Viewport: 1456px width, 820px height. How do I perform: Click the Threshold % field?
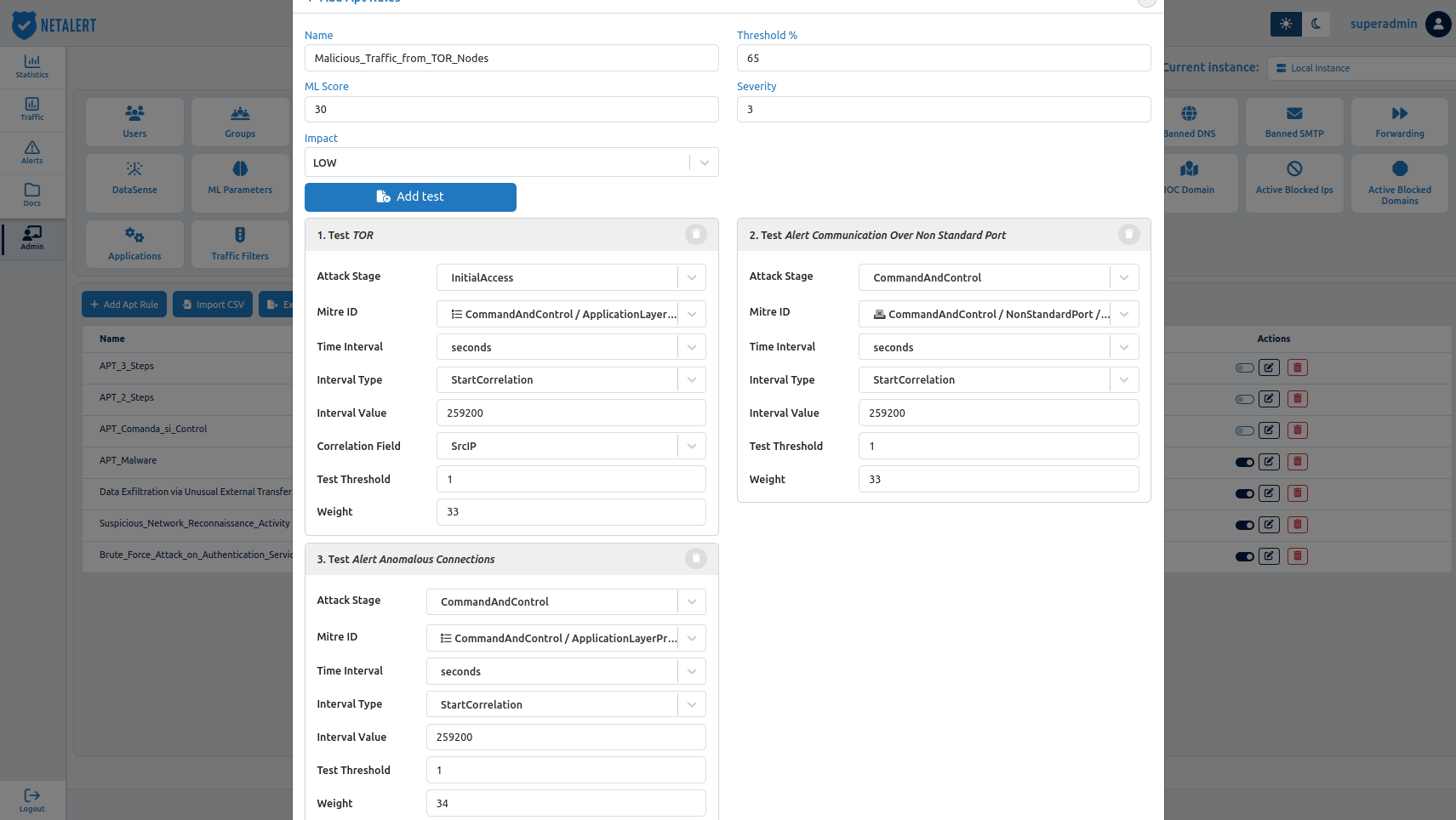click(944, 58)
